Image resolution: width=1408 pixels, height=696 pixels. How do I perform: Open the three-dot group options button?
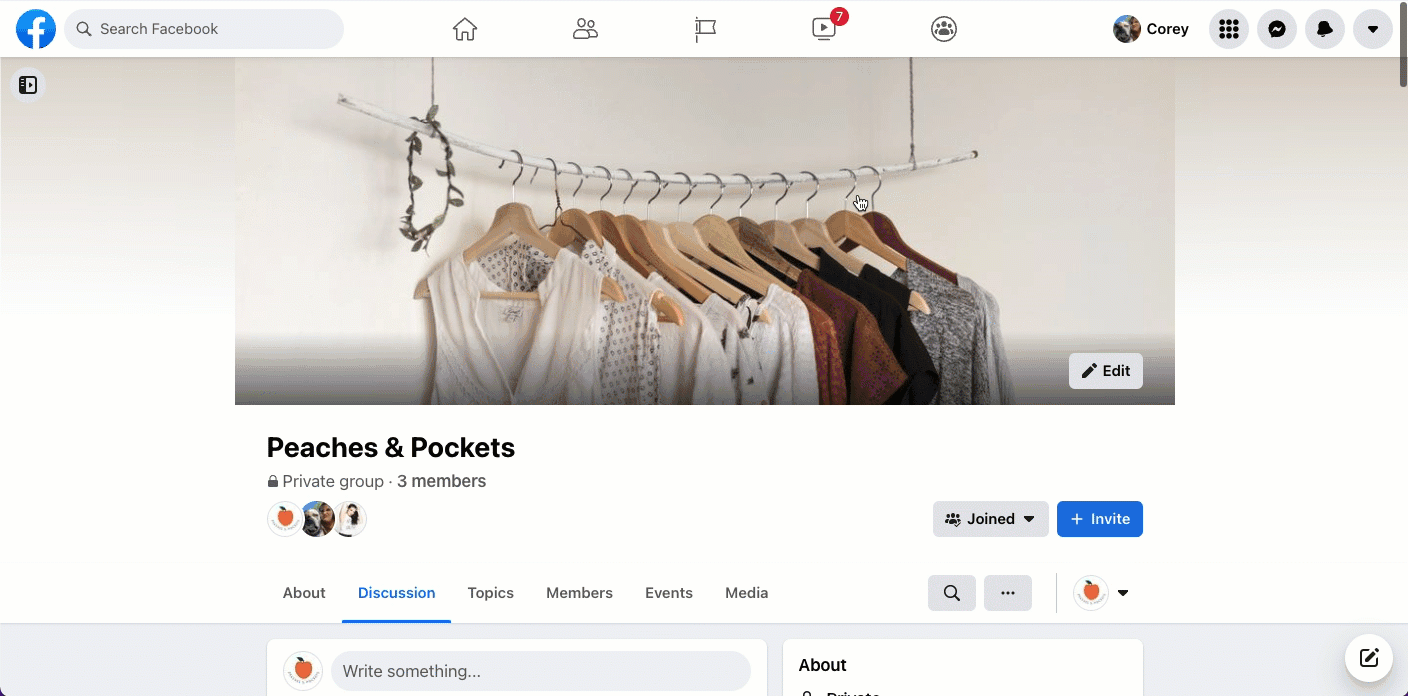tap(1007, 593)
